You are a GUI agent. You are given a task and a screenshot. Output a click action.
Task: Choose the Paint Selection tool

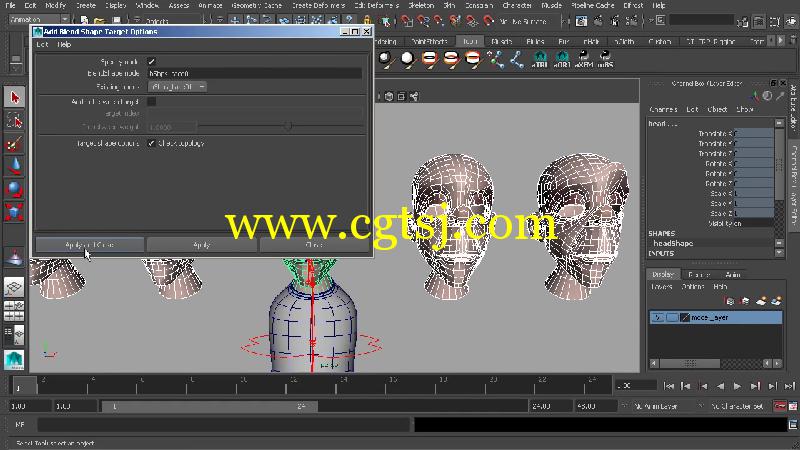tap(14, 144)
